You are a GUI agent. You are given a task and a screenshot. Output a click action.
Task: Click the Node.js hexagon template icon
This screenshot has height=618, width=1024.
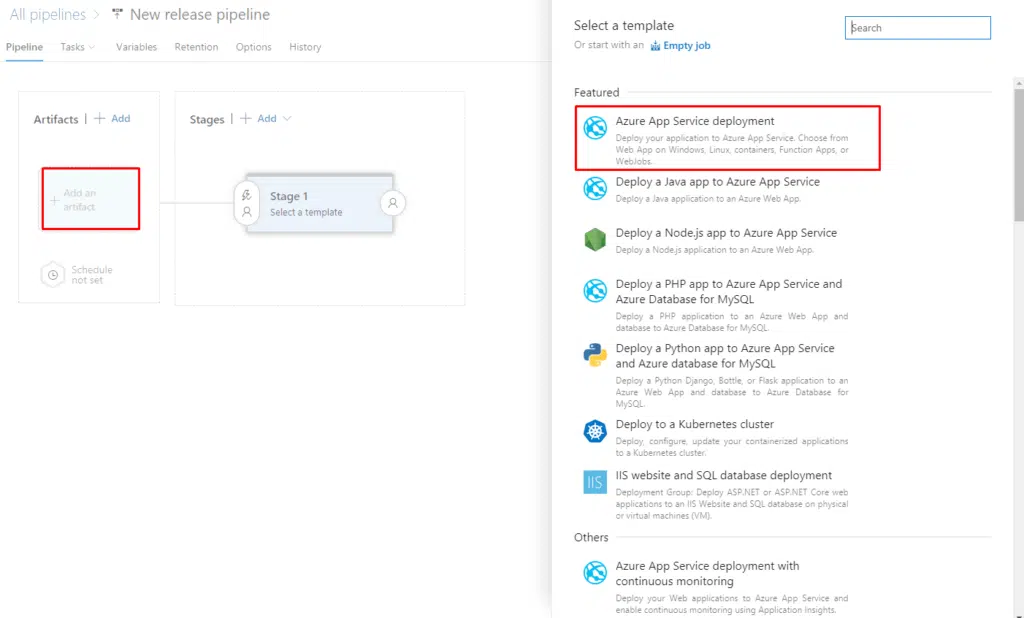click(x=595, y=240)
